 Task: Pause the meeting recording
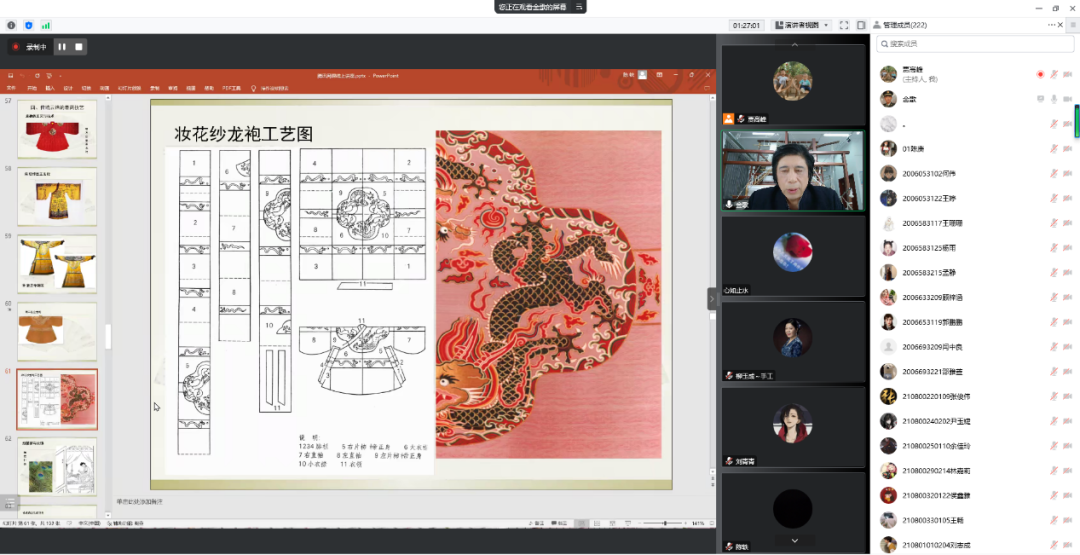point(61,46)
